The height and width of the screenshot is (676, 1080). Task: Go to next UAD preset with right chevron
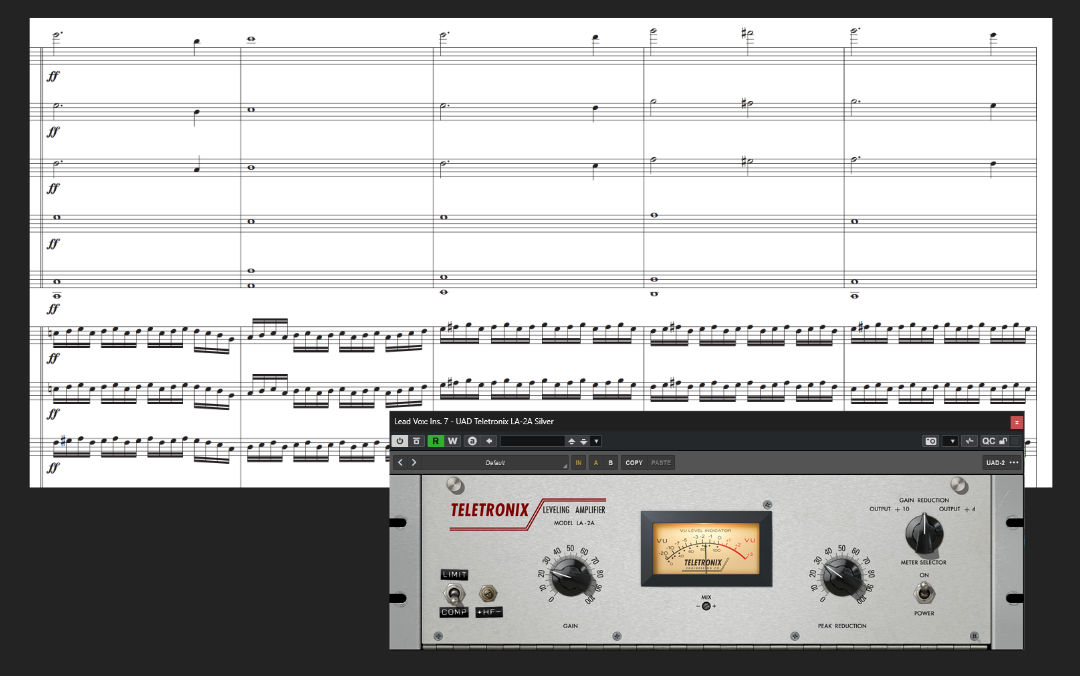pyautogui.click(x=413, y=462)
